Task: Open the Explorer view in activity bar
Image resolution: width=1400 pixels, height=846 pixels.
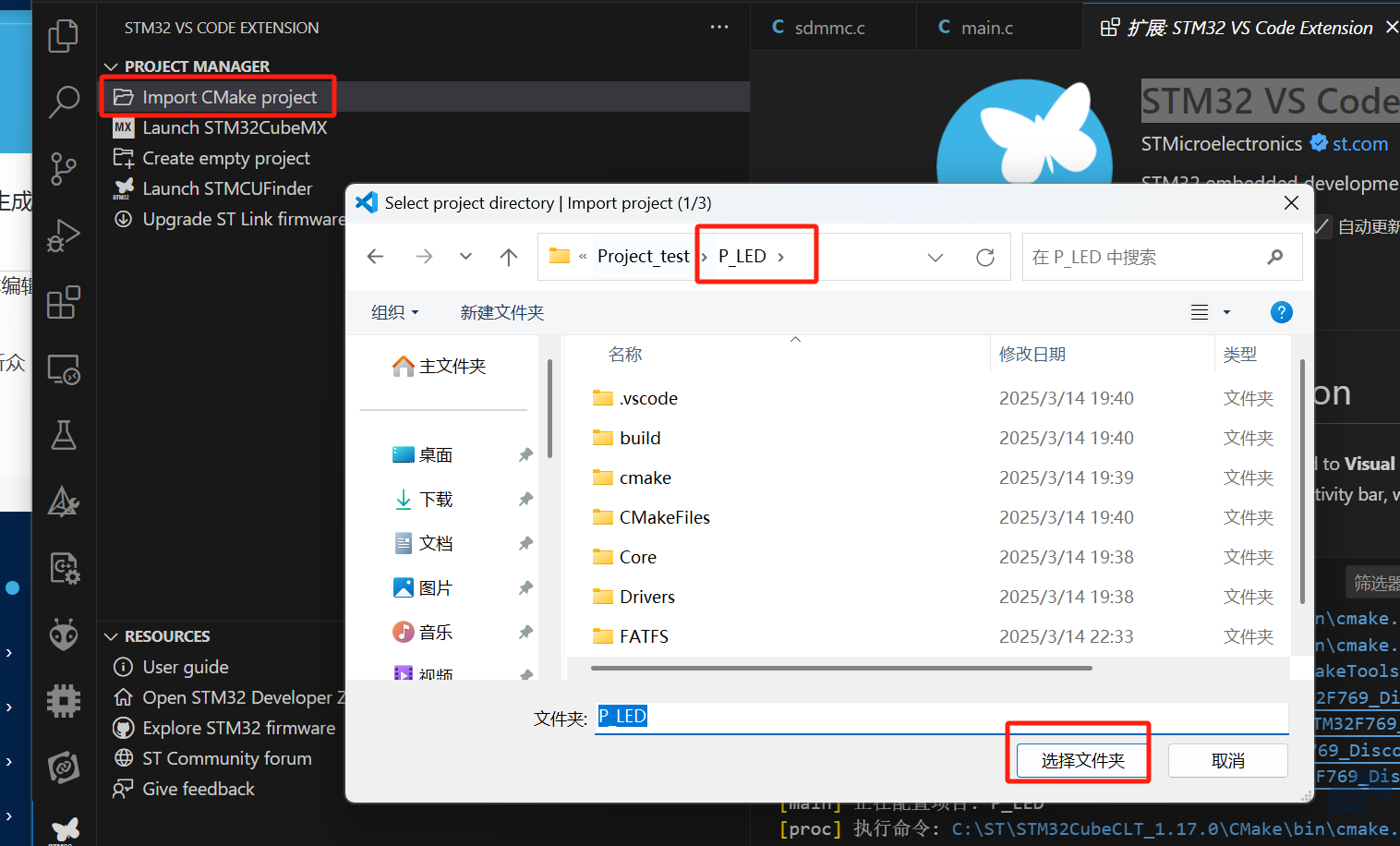Action: pos(63,36)
